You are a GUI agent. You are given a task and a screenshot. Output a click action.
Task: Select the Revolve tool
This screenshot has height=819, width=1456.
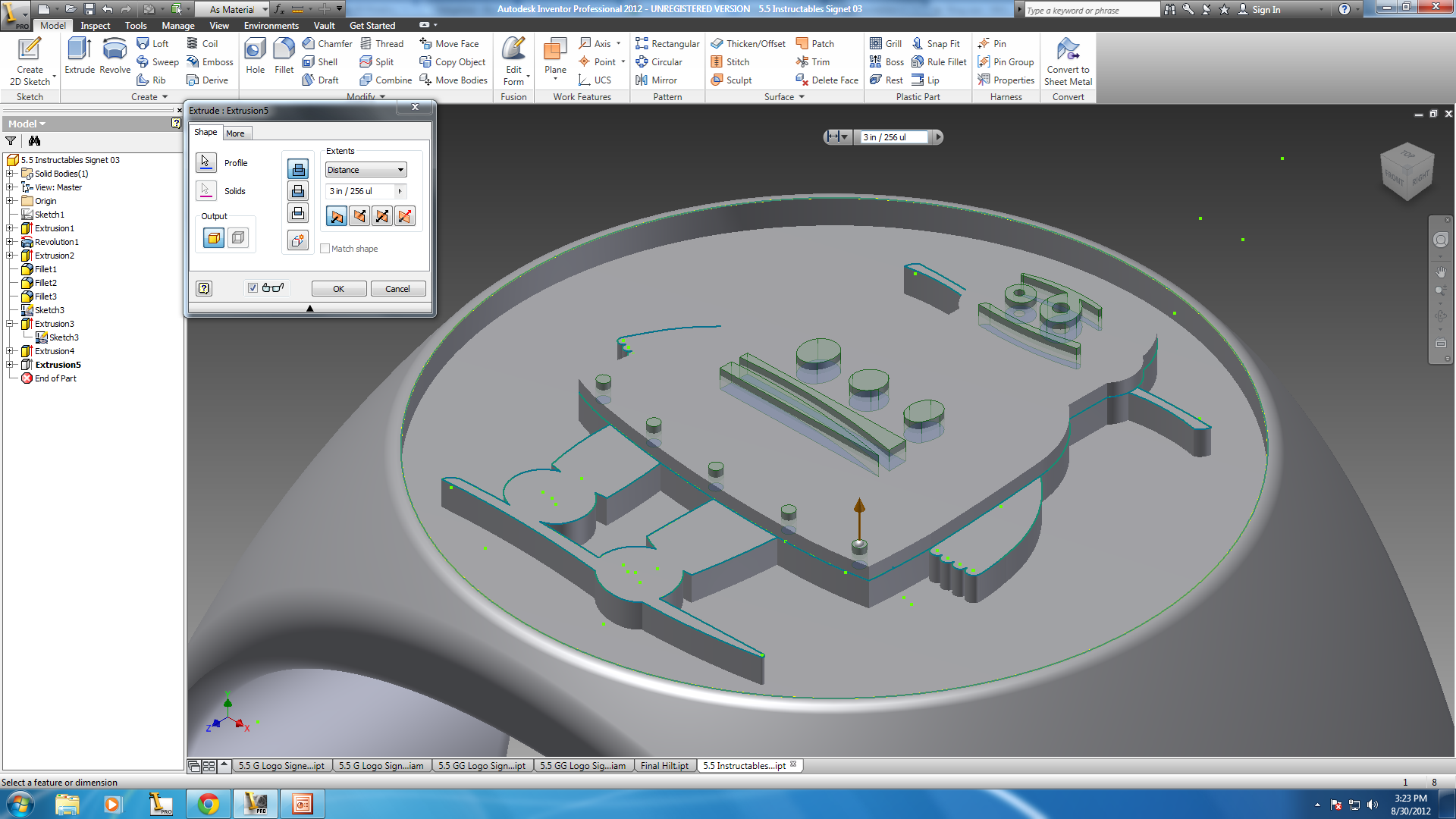click(x=115, y=56)
